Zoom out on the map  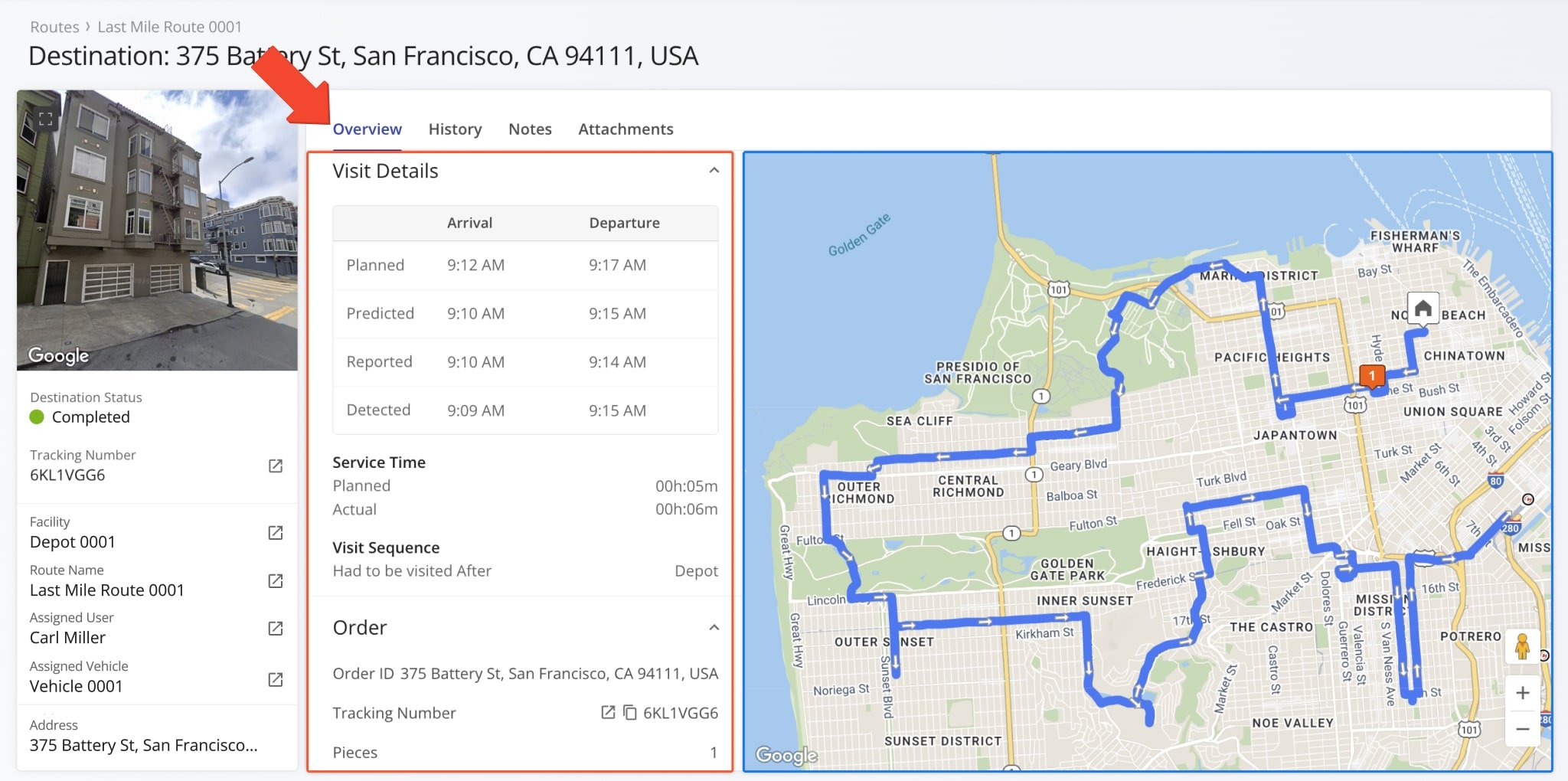click(x=1522, y=729)
